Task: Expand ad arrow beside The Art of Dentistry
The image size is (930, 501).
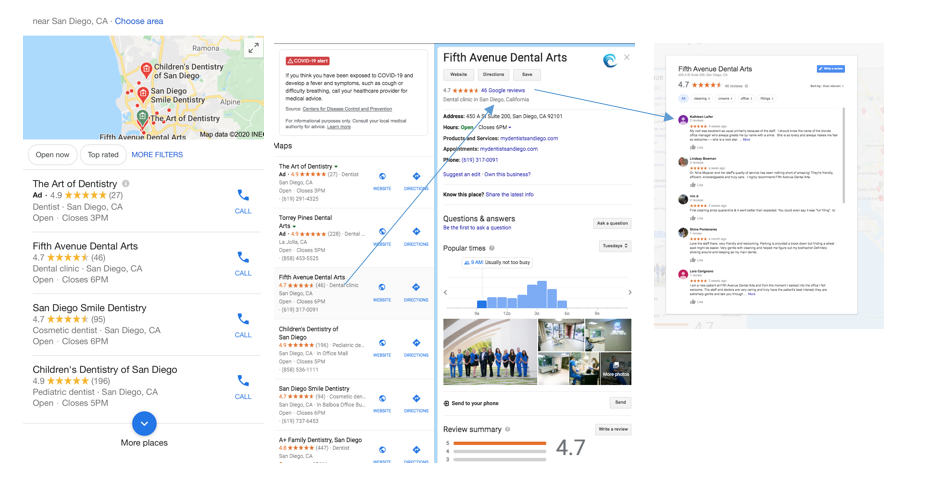Action: tap(336, 167)
